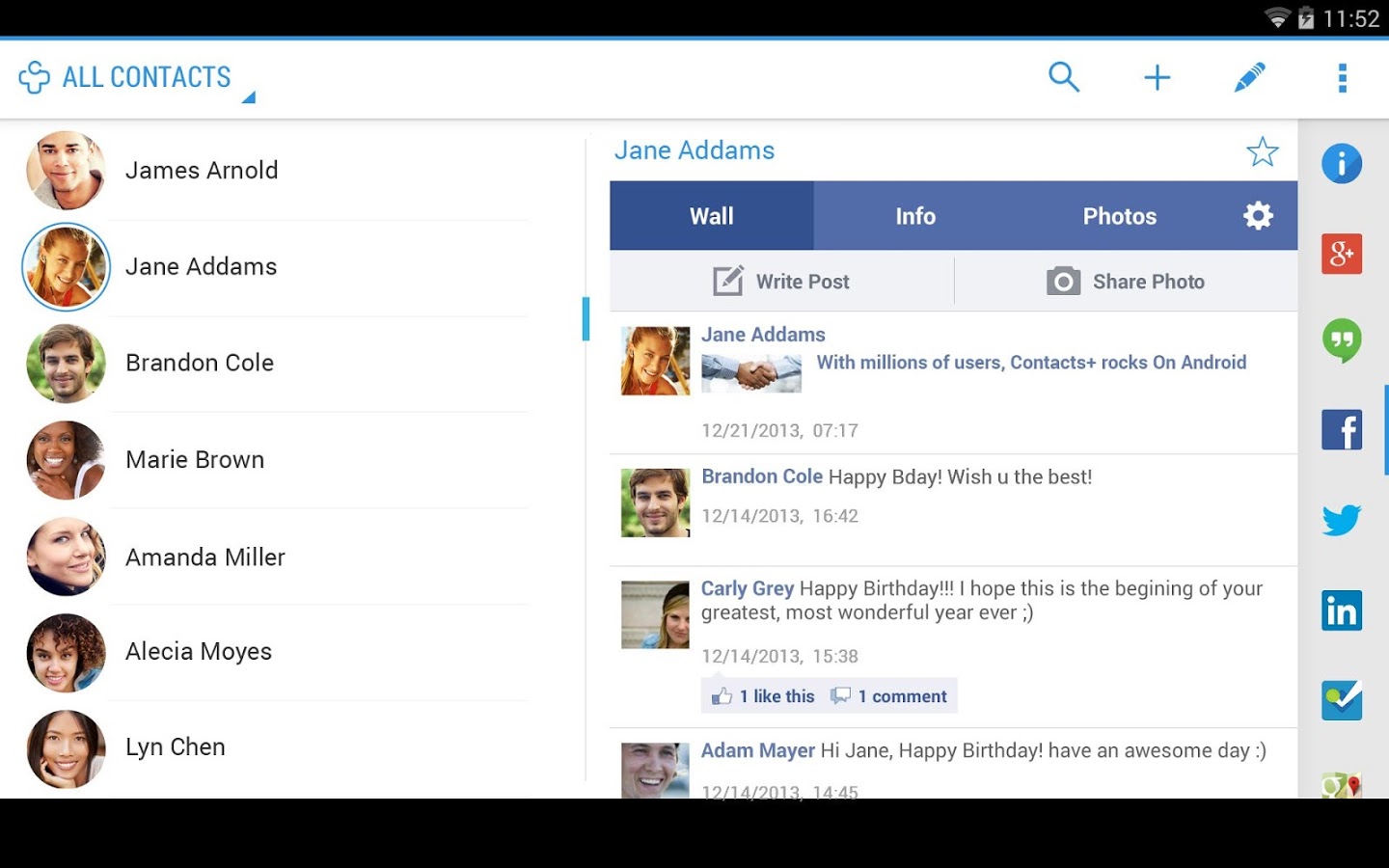Click the Write Post button
Screen dimensions: 1389x868
click(x=781, y=281)
